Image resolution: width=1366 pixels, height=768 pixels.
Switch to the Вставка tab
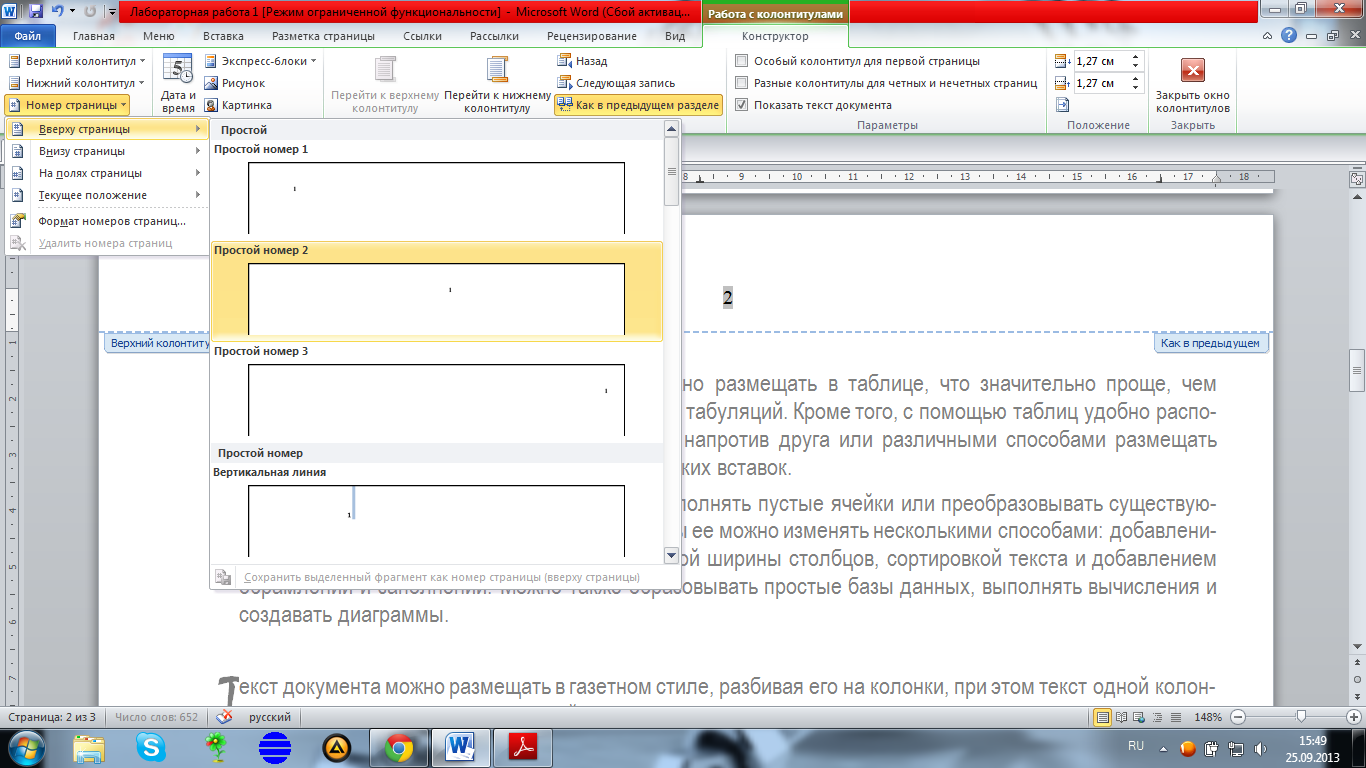tap(223, 36)
